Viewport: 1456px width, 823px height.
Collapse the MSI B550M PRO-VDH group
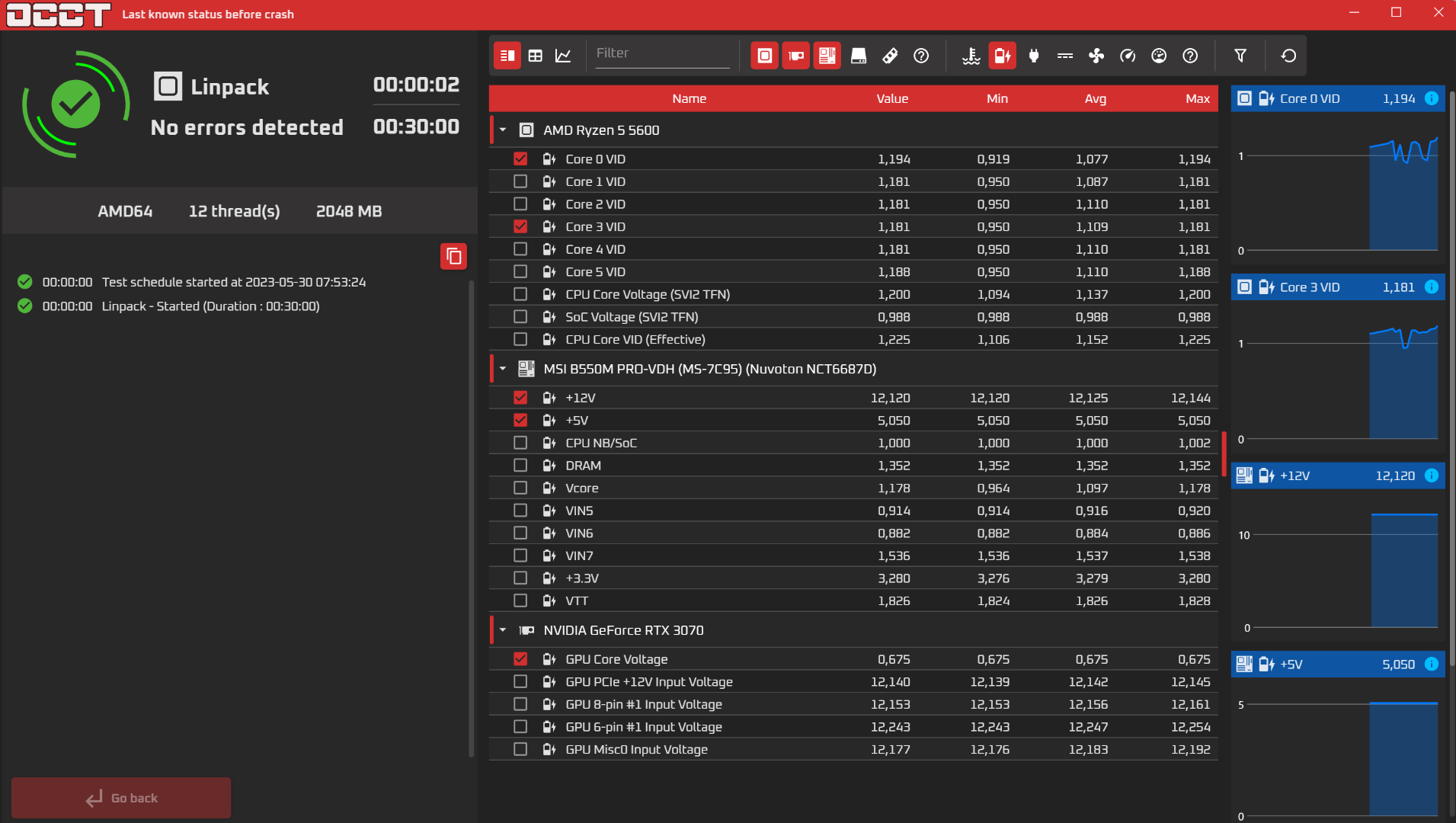pos(503,369)
